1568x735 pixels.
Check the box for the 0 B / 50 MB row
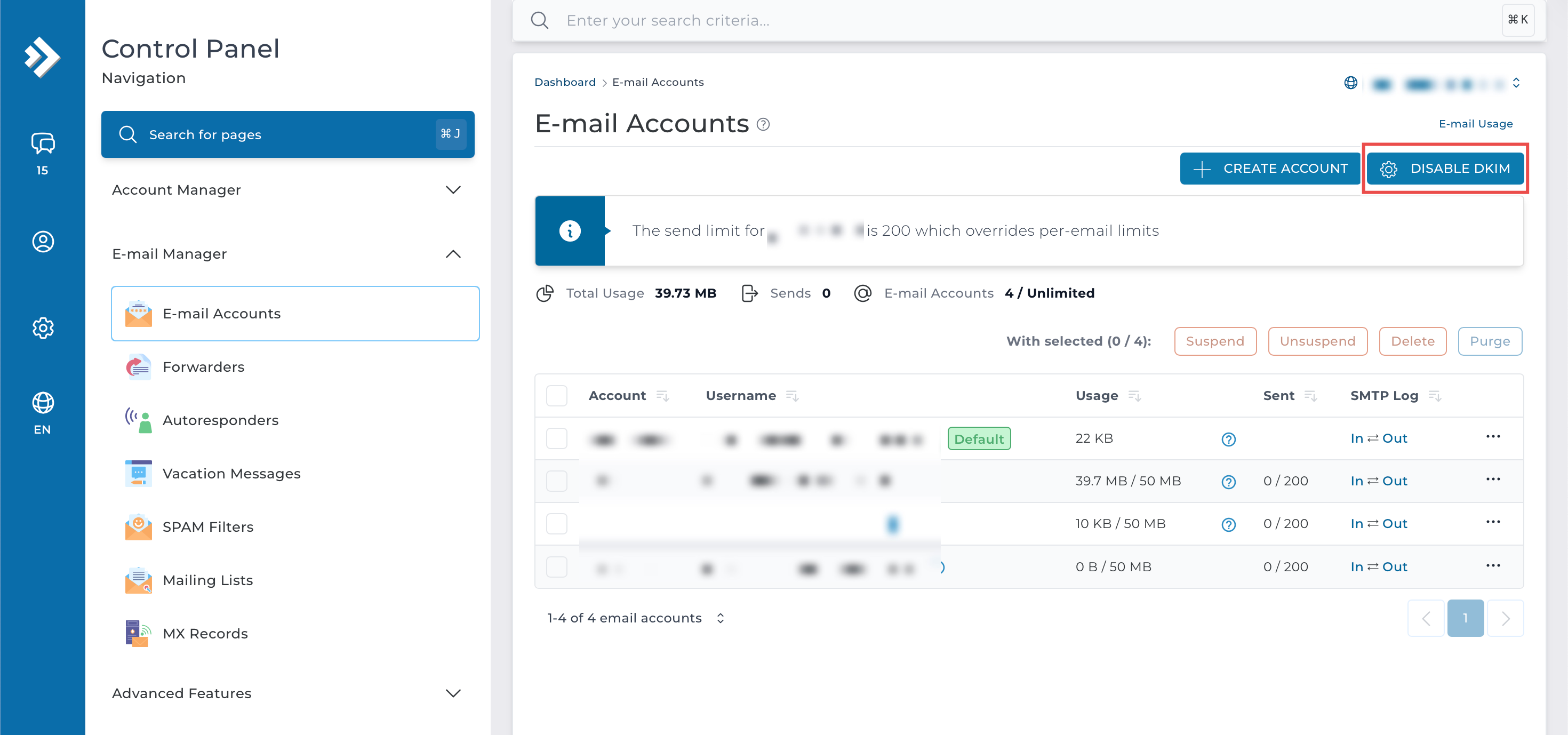click(x=556, y=567)
